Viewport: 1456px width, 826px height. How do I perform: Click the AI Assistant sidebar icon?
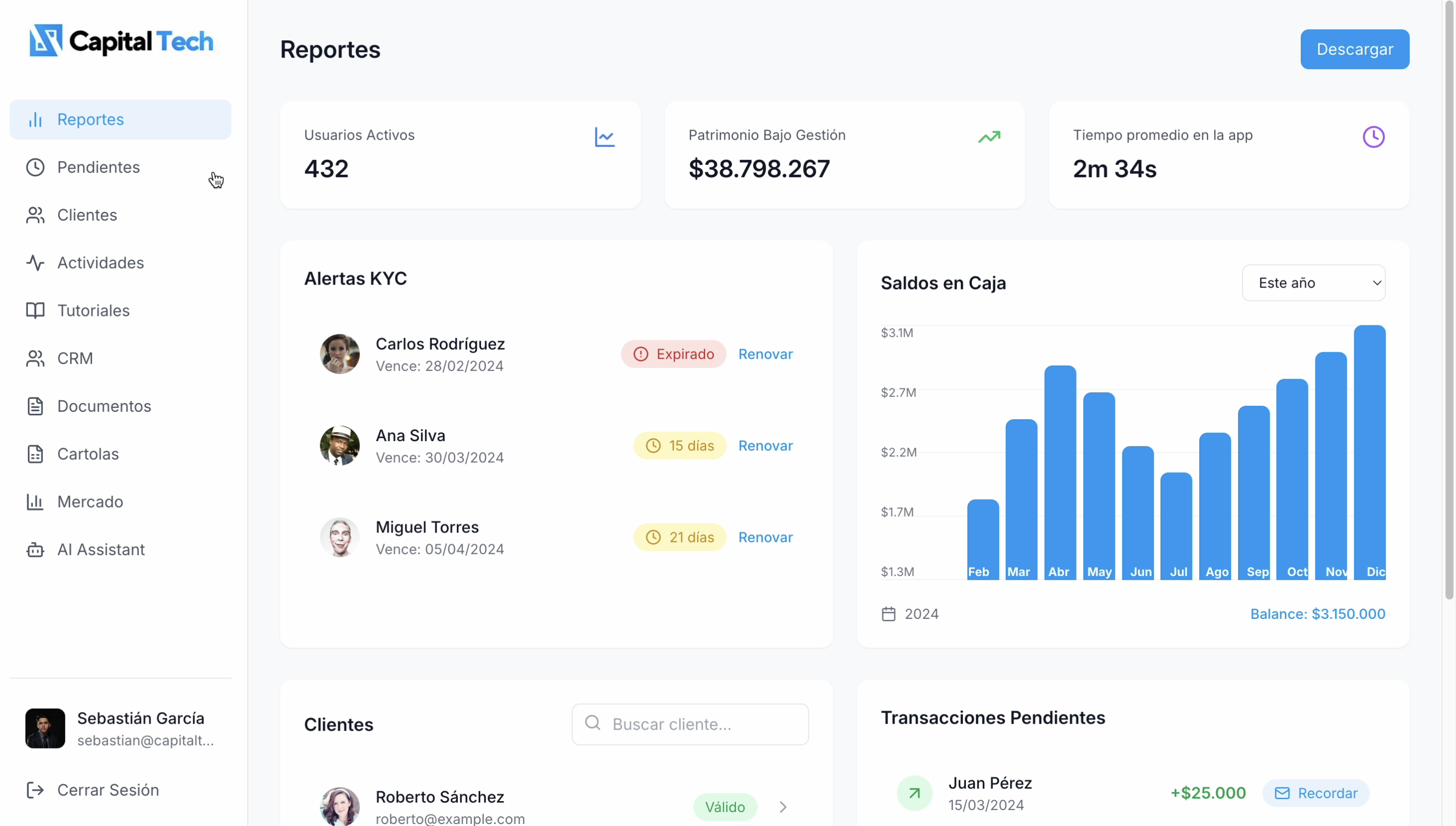(36, 549)
